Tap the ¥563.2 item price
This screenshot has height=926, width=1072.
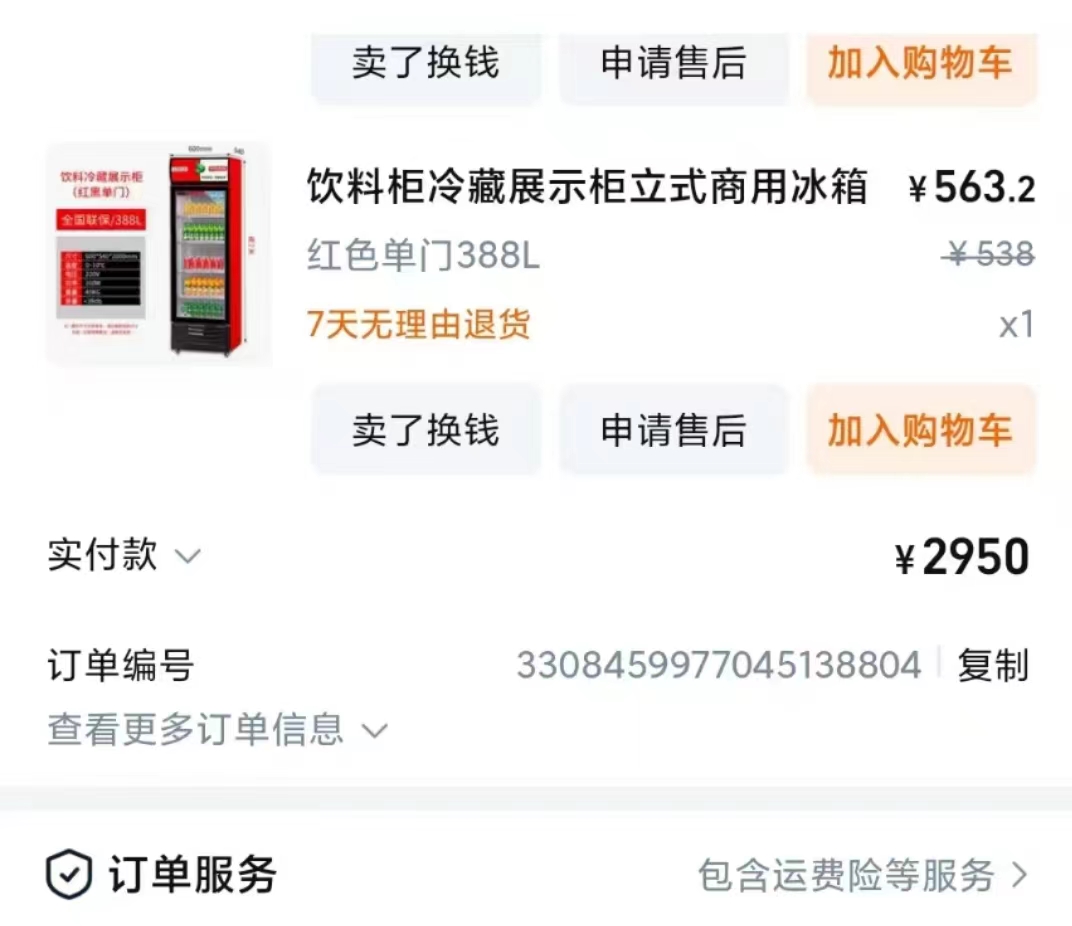972,187
